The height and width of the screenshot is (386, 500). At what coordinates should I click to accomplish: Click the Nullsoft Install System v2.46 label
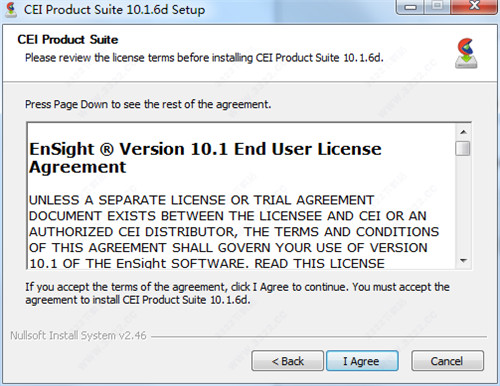pyautogui.click(x=78, y=335)
